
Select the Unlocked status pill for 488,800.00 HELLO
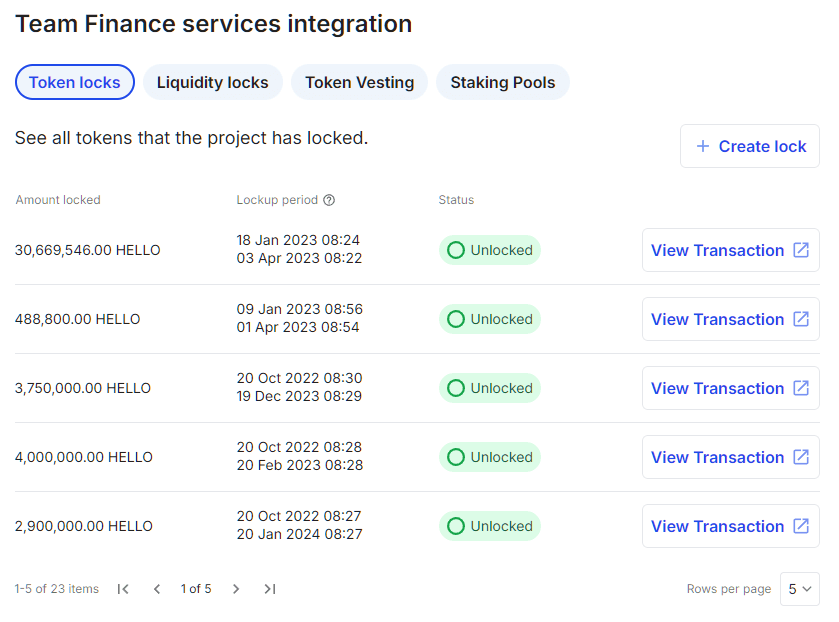click(489, 319)
